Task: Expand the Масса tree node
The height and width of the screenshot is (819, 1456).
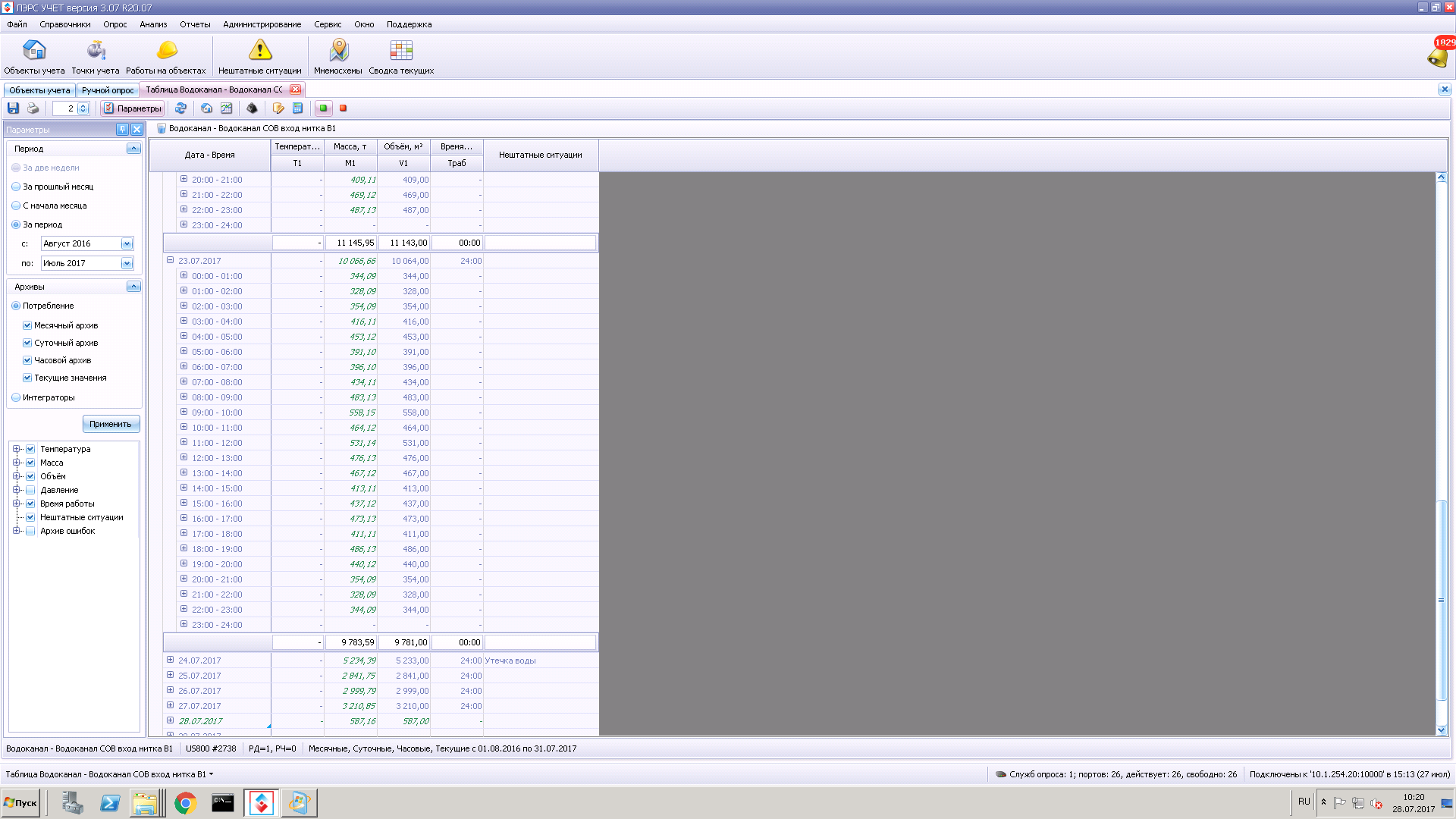Action: click(x=16, y=463)
